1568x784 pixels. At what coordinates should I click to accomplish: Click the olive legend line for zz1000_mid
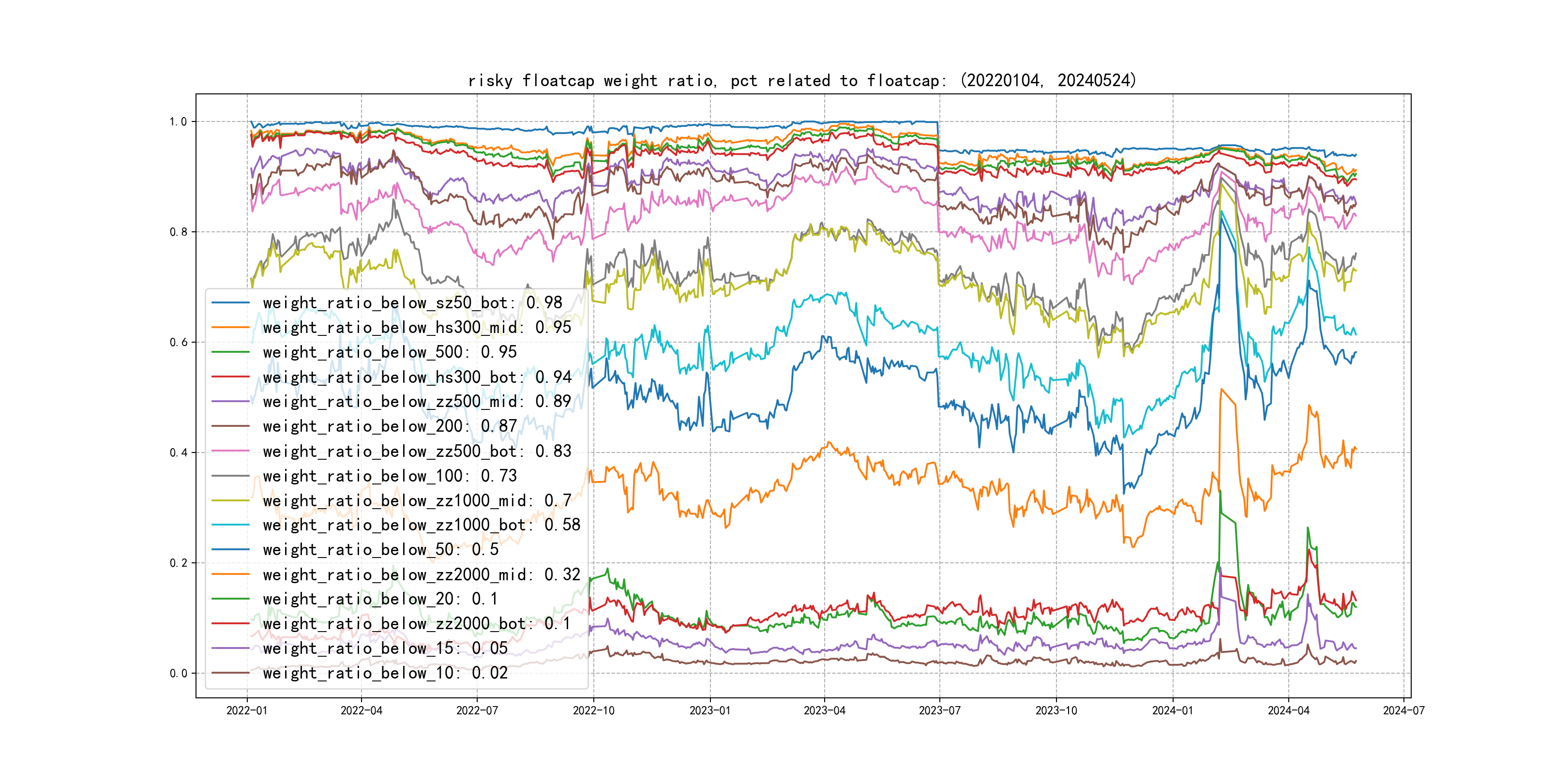[231, 500]
